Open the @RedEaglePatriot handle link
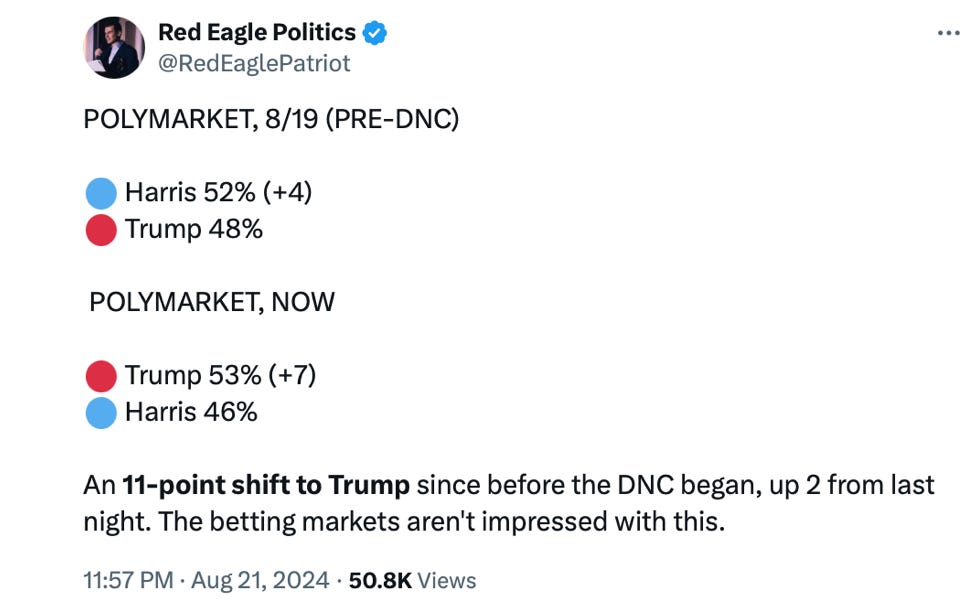The height and width of the screenshot is (602, 971). (x=254, y=63)
